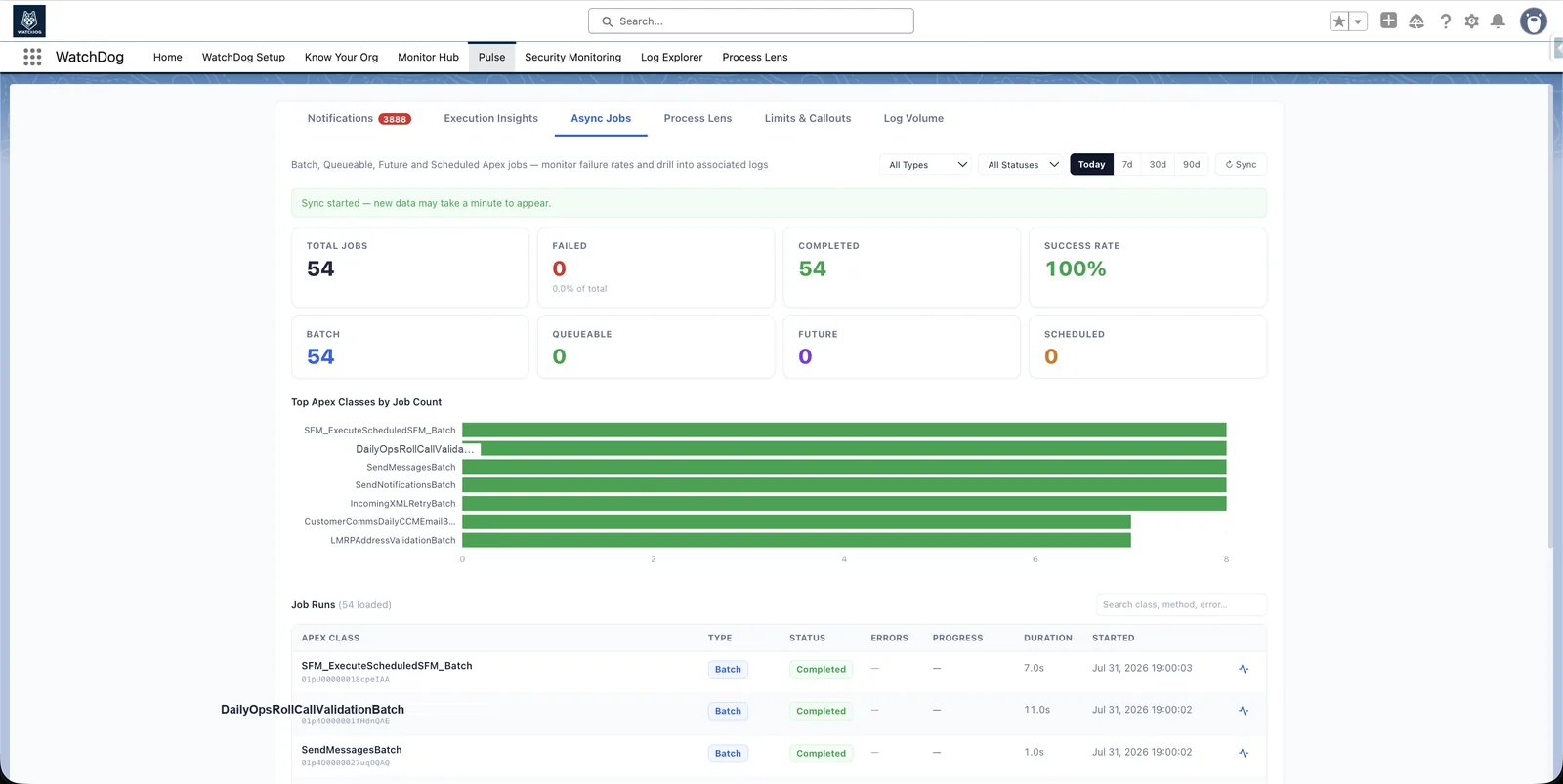The height and width of the screenshot is (784, 1563).
Task: Open the WatchDog Setup nav tab
Action: 243,57
